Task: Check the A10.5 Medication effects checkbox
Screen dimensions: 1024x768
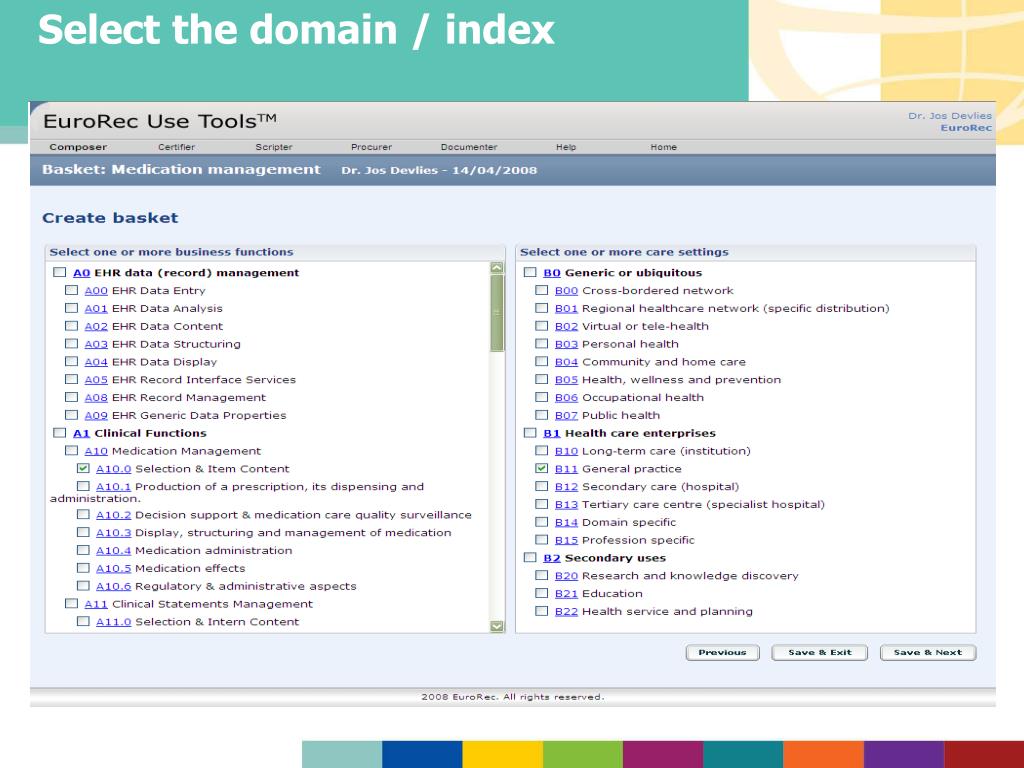Action: pos(83,568)
